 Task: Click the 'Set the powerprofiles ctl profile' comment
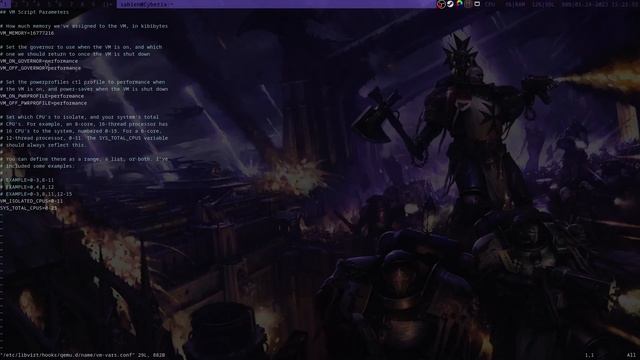point(82,82)
